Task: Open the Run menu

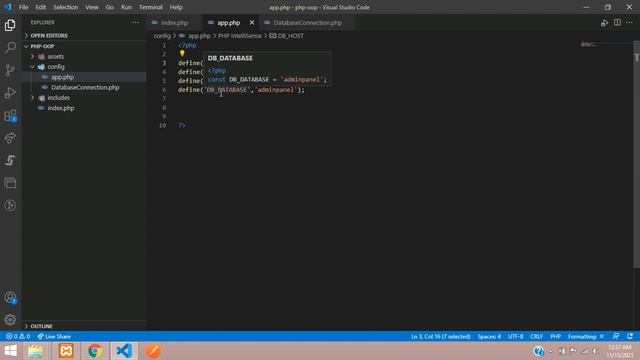Action: click(126, 7)
